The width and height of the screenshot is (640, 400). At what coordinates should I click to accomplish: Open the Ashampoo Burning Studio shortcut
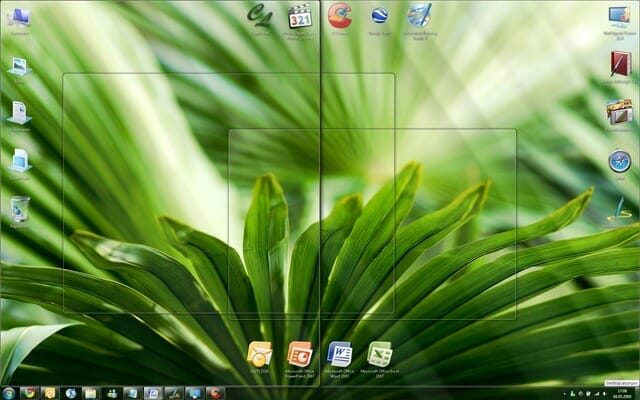pyautogui.click(x=419, y=16)
